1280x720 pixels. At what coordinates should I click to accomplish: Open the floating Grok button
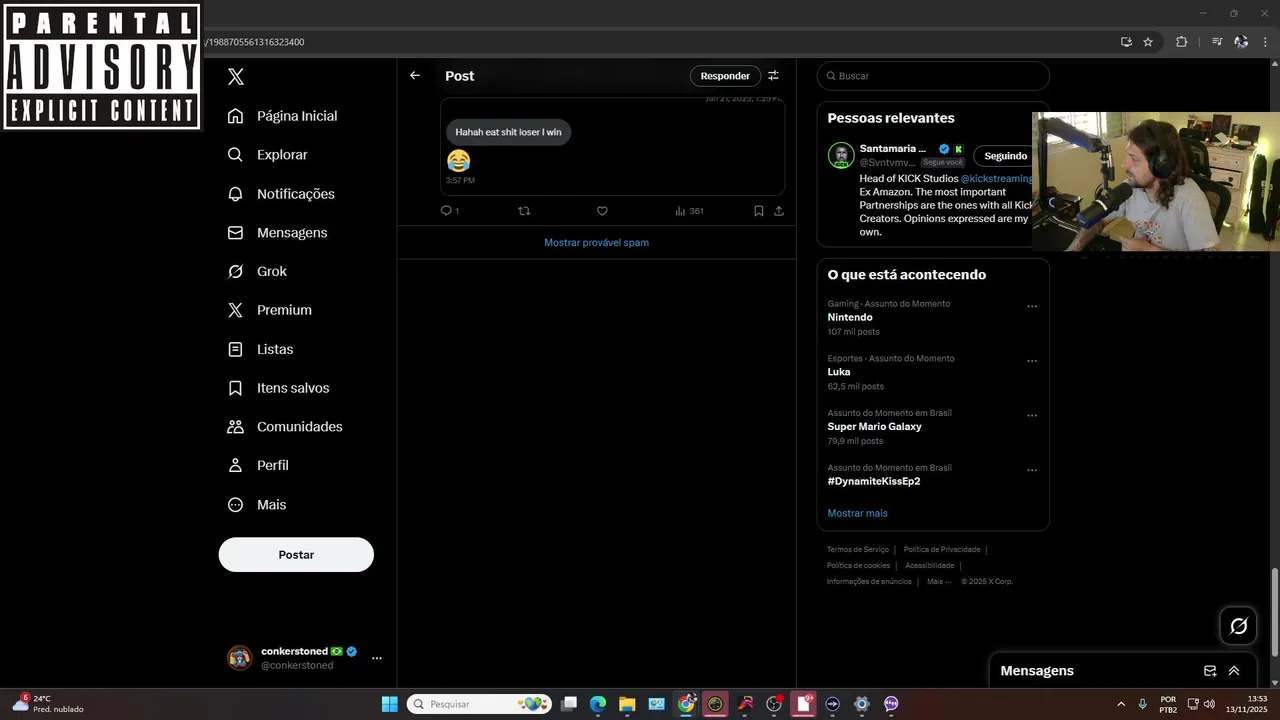click(x=1239, y=626)
